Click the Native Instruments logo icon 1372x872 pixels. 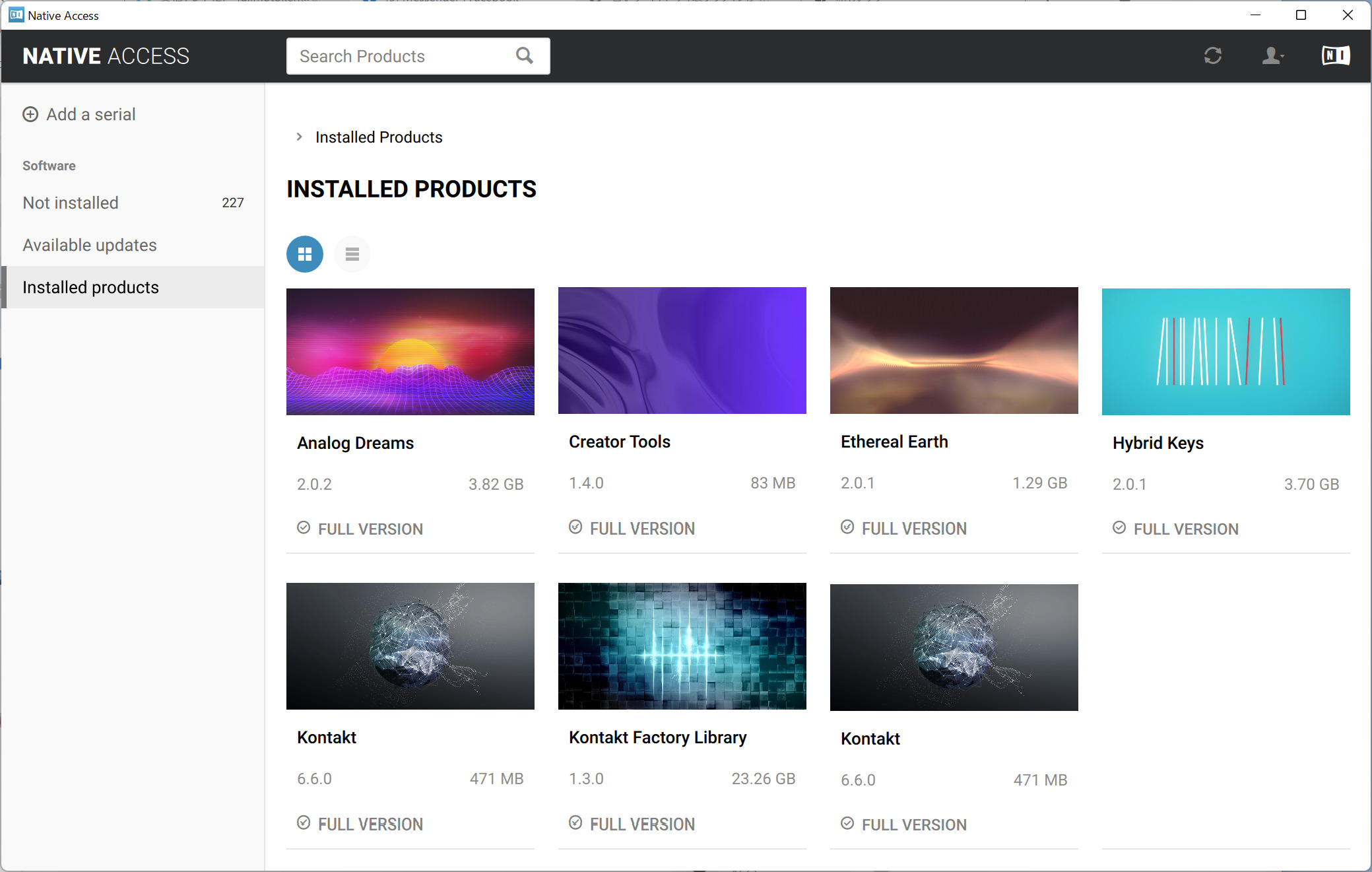tap(1336, 56)
